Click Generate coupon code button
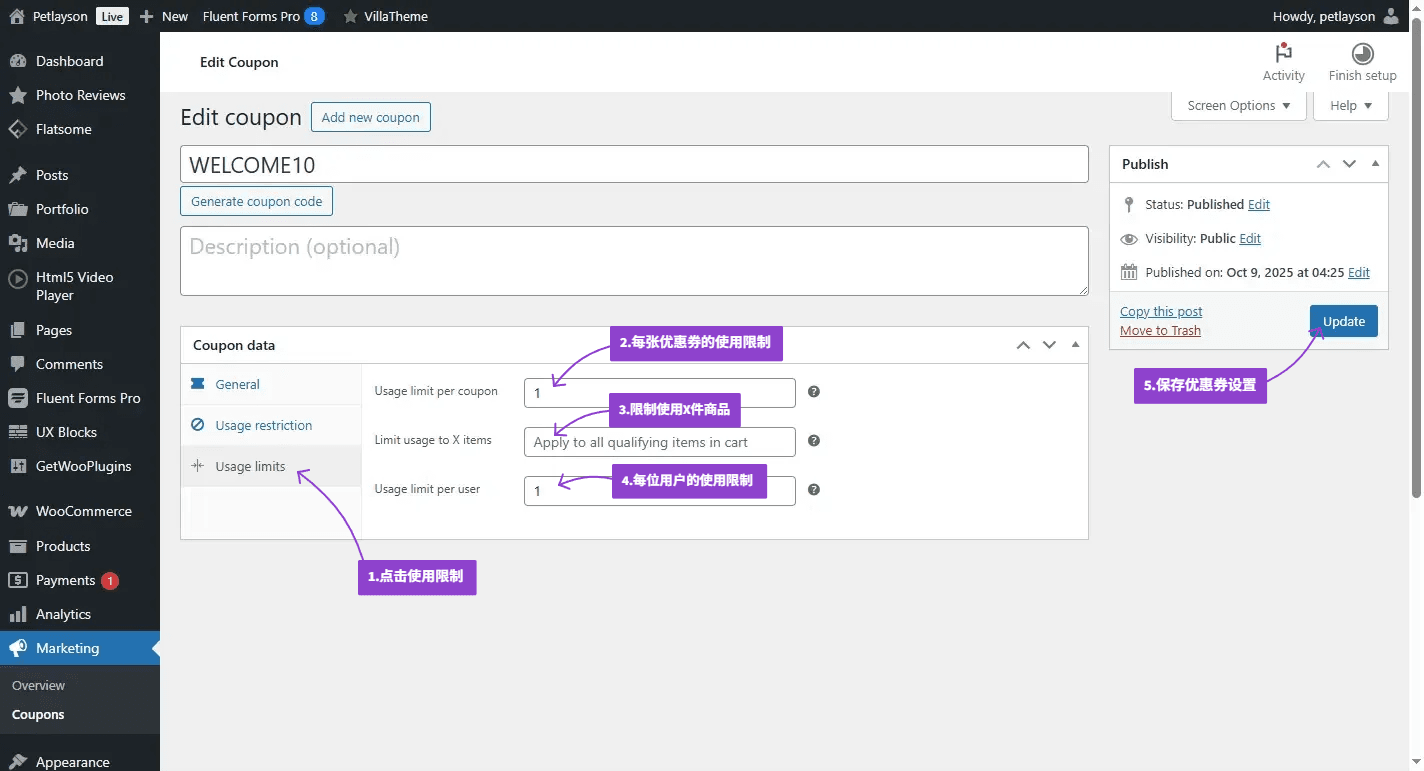The height and width of the screenshot is (771, 1424). (x=256, y=201)
